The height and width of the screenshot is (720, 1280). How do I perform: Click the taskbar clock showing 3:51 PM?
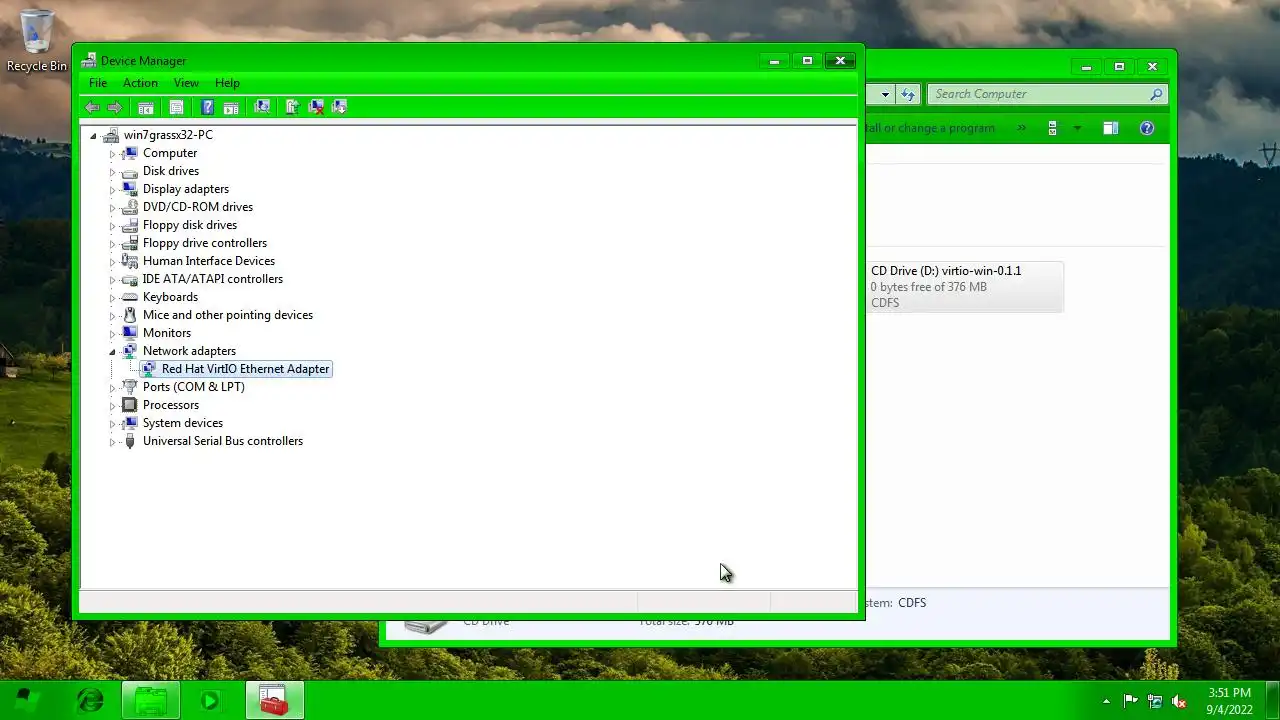click(x=1229, y=701)
